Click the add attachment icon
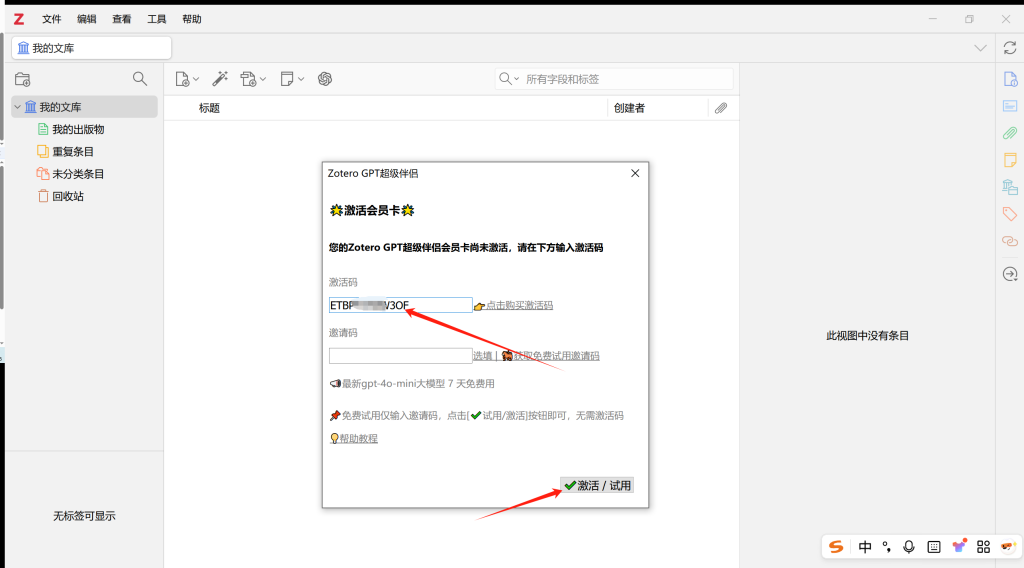This screenshot has height=568, width=1024. (248, 79)
